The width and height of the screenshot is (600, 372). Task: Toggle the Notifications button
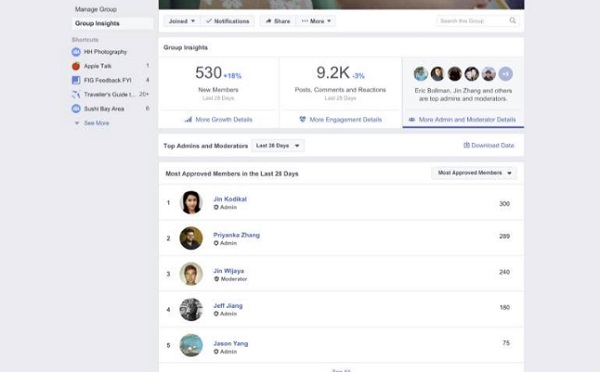point(228,21)
